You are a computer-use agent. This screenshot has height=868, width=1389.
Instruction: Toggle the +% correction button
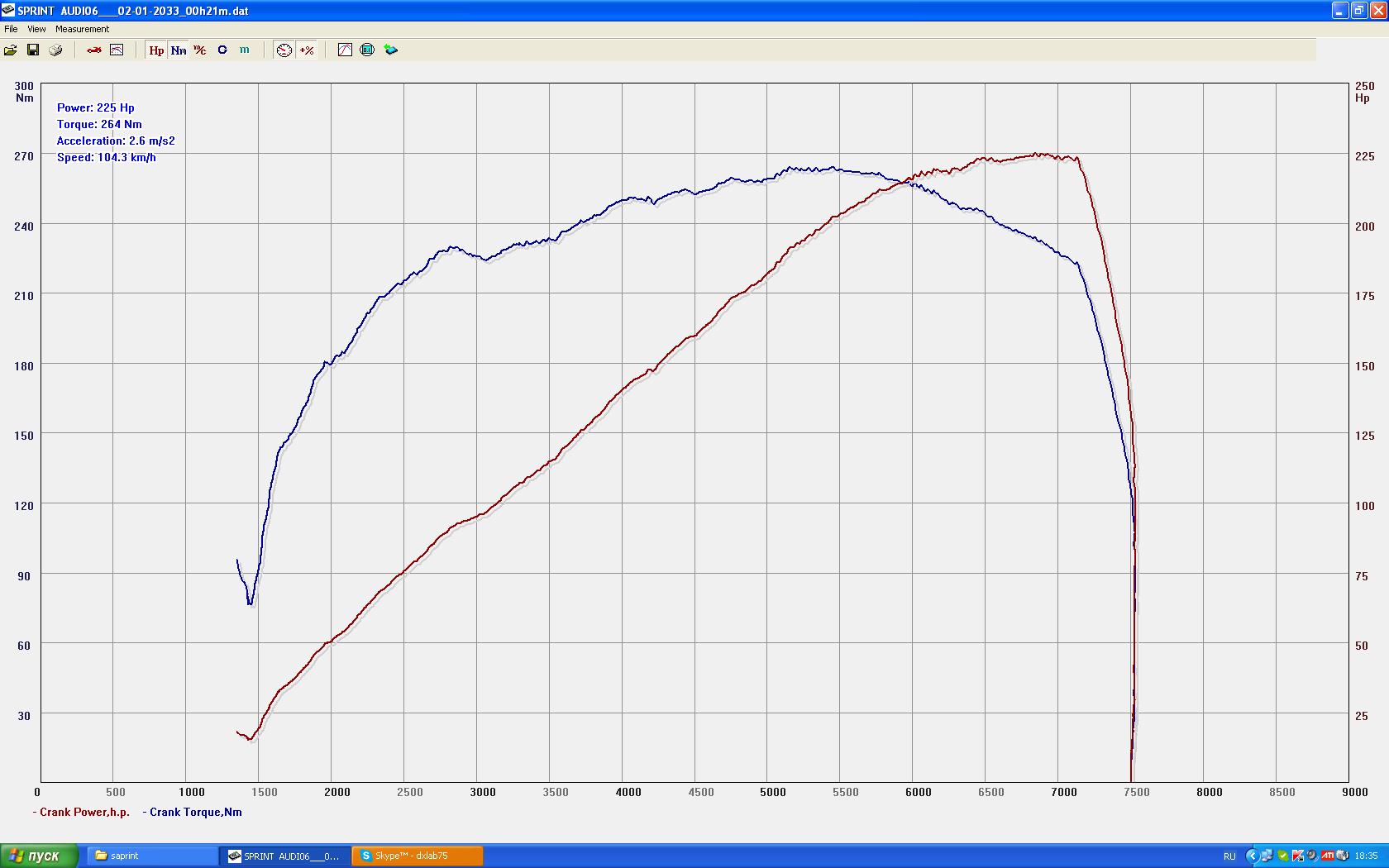[307, 50]
